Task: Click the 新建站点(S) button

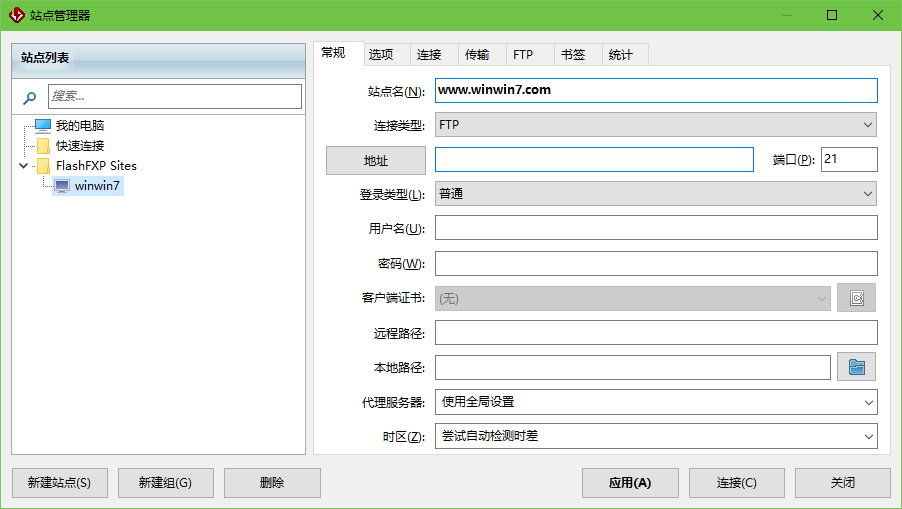Action: 60,483
